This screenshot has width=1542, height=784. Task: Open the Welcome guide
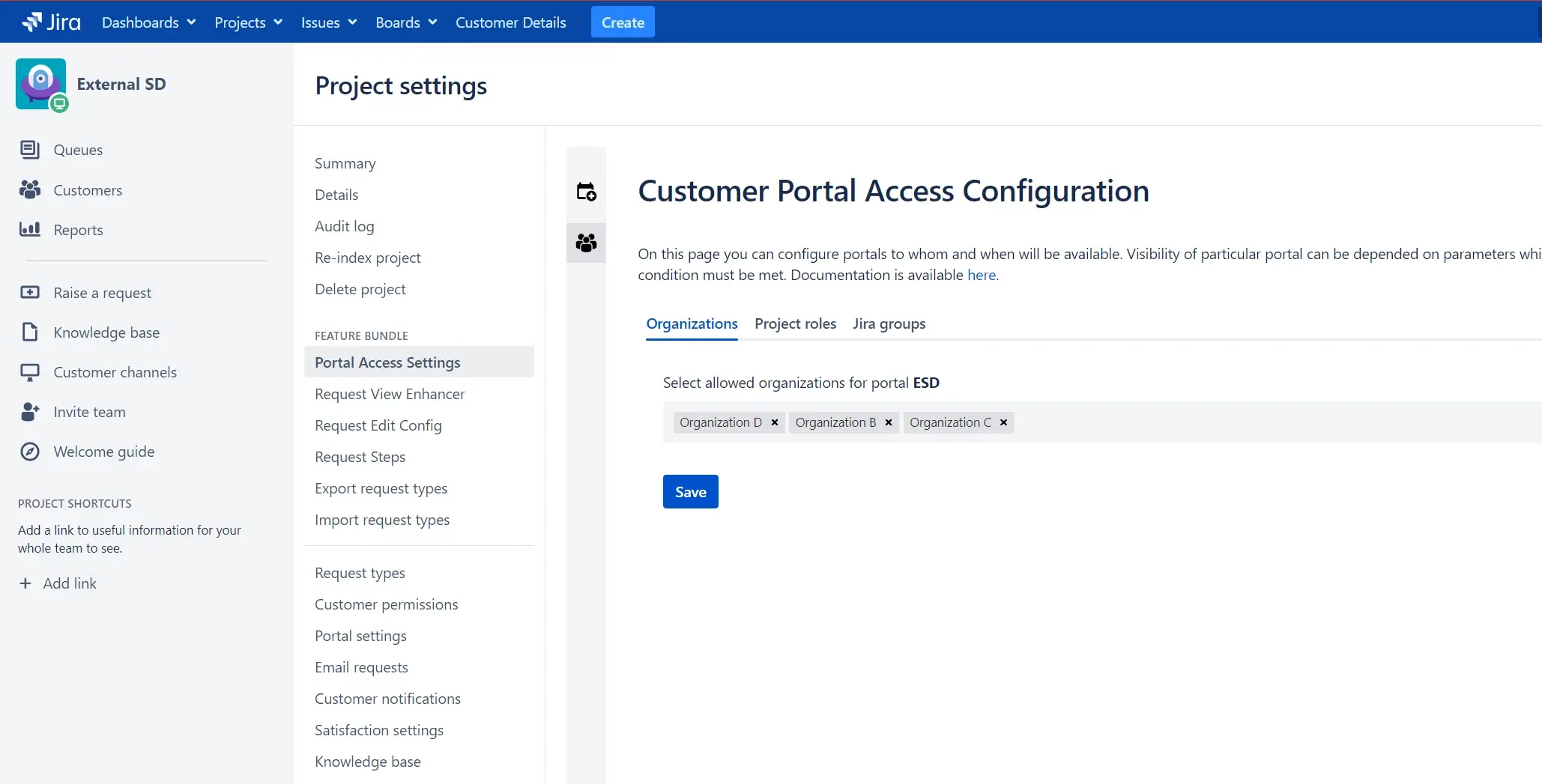104,451
